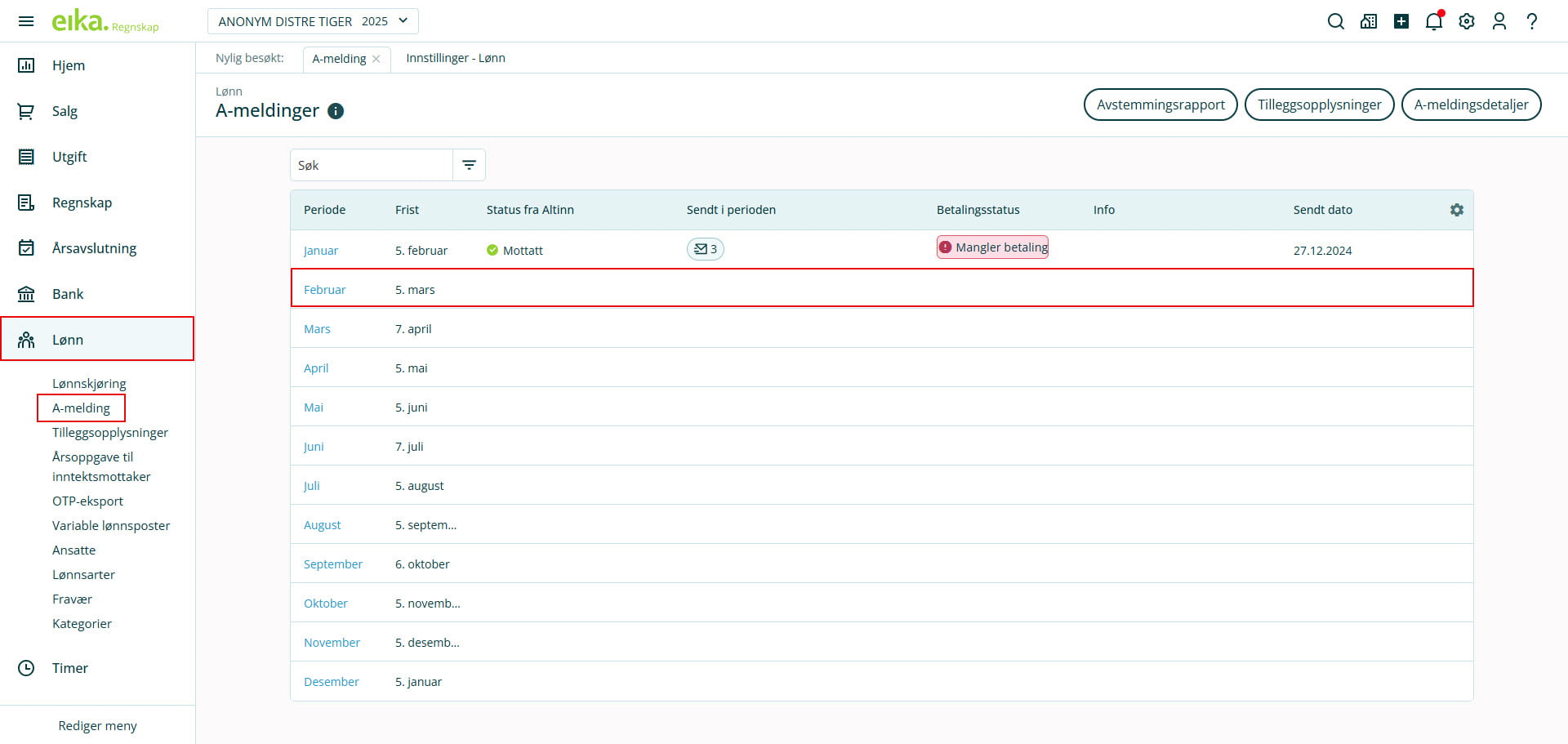The height and width of the screenshot is (744, 1568).
Task: Open the A-meldingsdetaljer button
Action: (x=1470, y=105)
